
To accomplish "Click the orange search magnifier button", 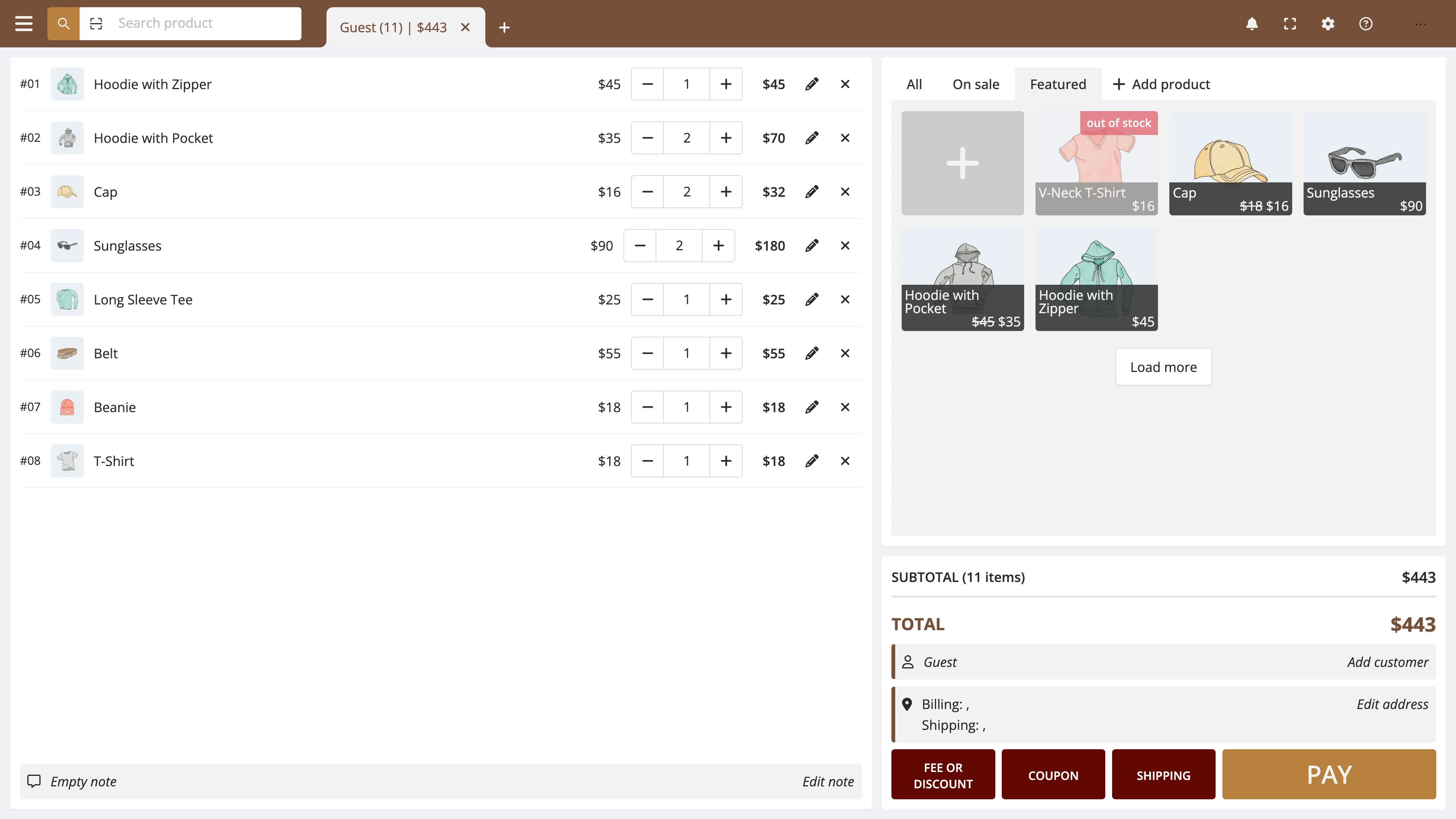I will [x=63, y=24].
